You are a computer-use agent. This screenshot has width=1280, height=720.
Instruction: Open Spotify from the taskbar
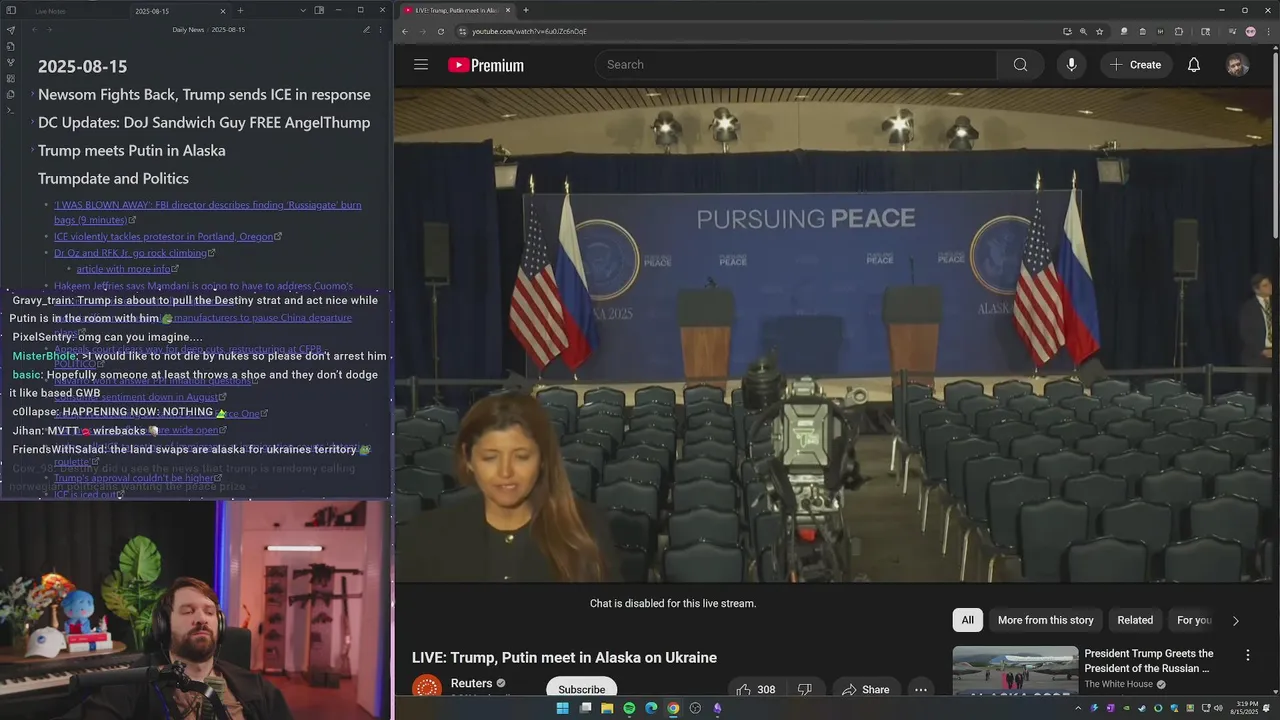tap(629, 708)
